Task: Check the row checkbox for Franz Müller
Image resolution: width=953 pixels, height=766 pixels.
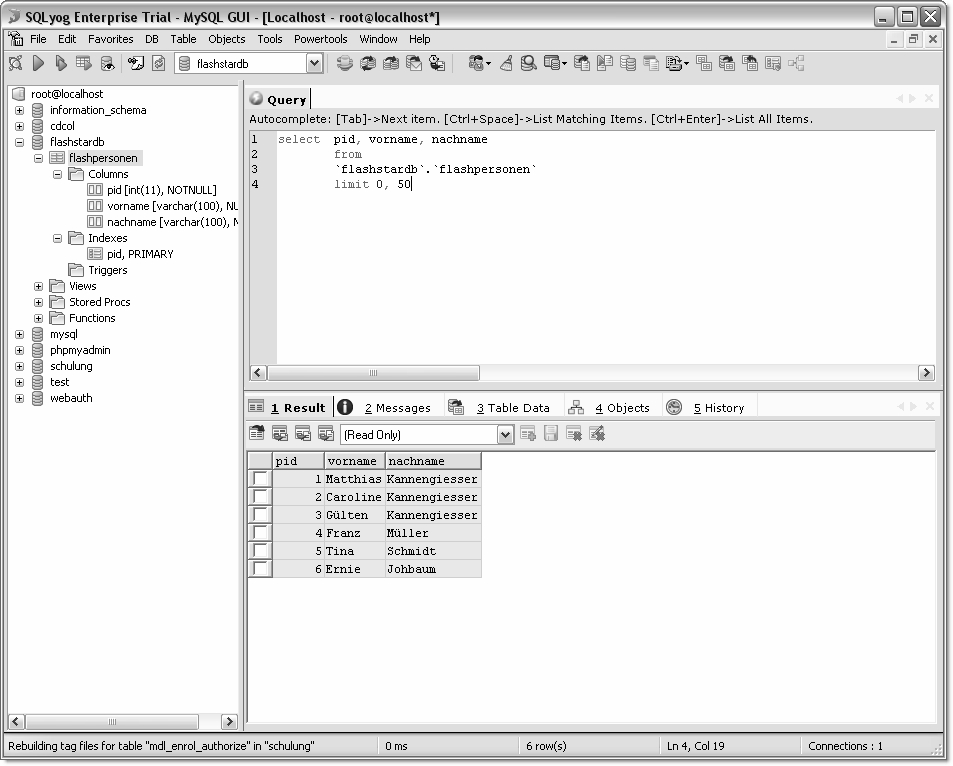Action: coord(260,533)
